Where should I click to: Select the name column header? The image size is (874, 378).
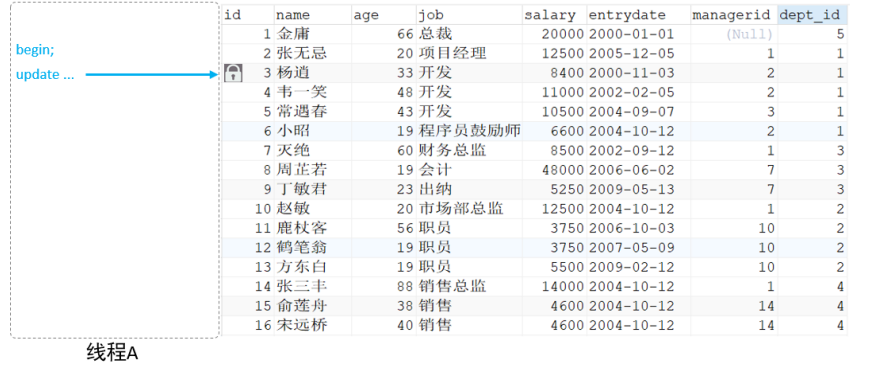pos(313,15)
